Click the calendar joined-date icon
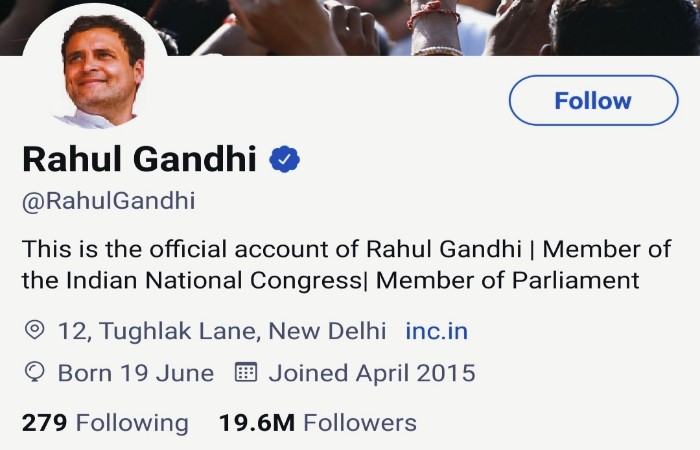Viewport: 700px width, 450px height. [x=245, y=373]
